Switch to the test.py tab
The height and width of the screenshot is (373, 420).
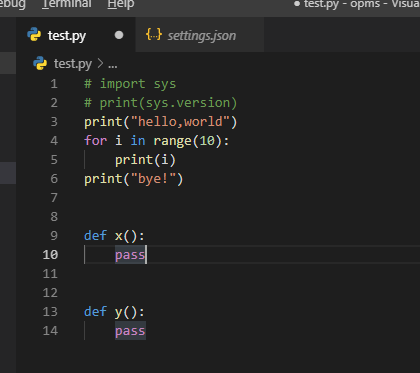(76, 35)
